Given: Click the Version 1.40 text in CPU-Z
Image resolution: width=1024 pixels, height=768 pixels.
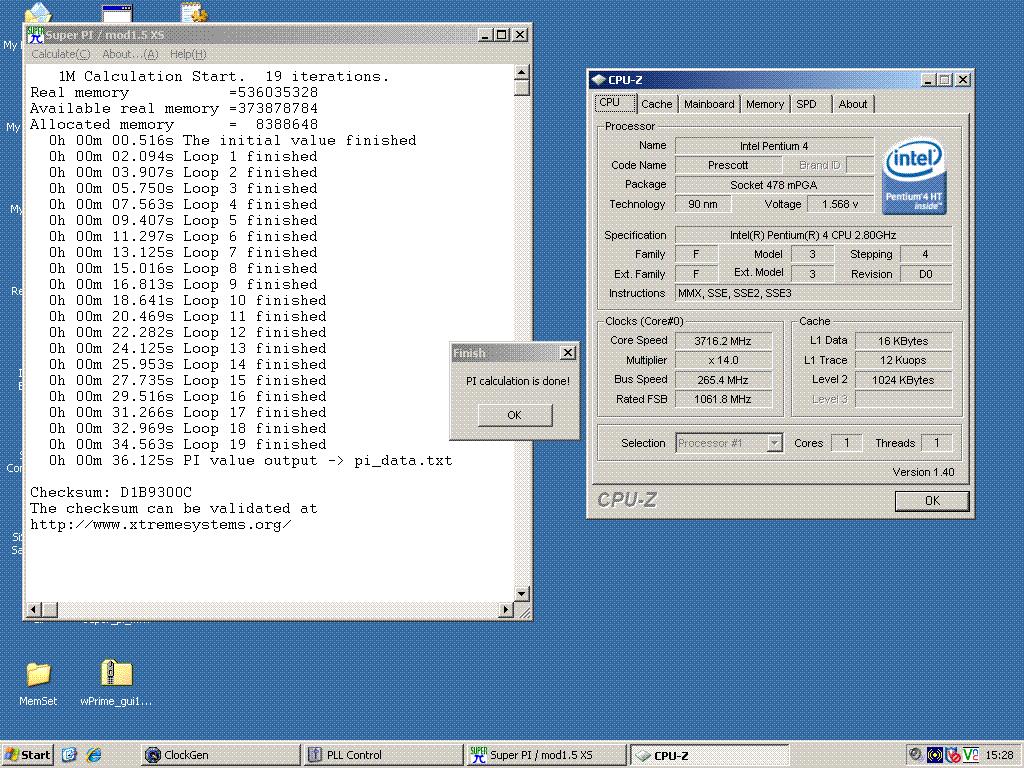Looking at the screenshot, I should point(923,472).
